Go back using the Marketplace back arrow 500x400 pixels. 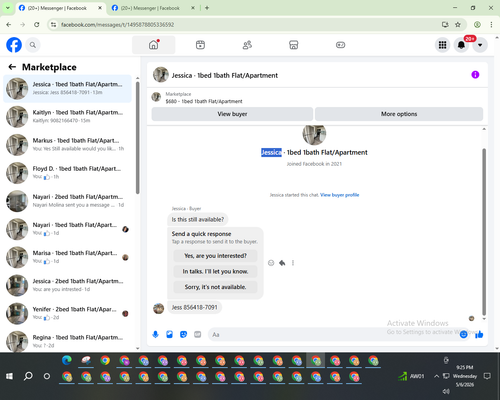pos(12,67)
